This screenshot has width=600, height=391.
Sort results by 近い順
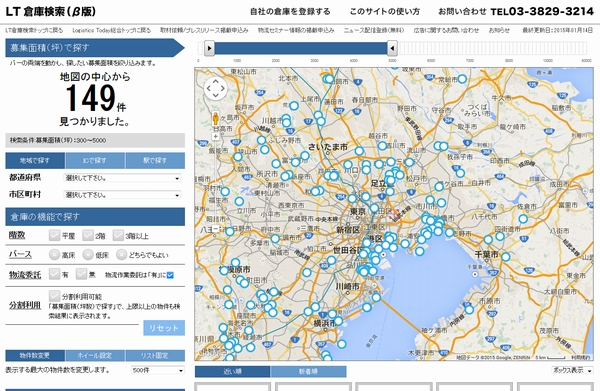[x=232, y=371]
